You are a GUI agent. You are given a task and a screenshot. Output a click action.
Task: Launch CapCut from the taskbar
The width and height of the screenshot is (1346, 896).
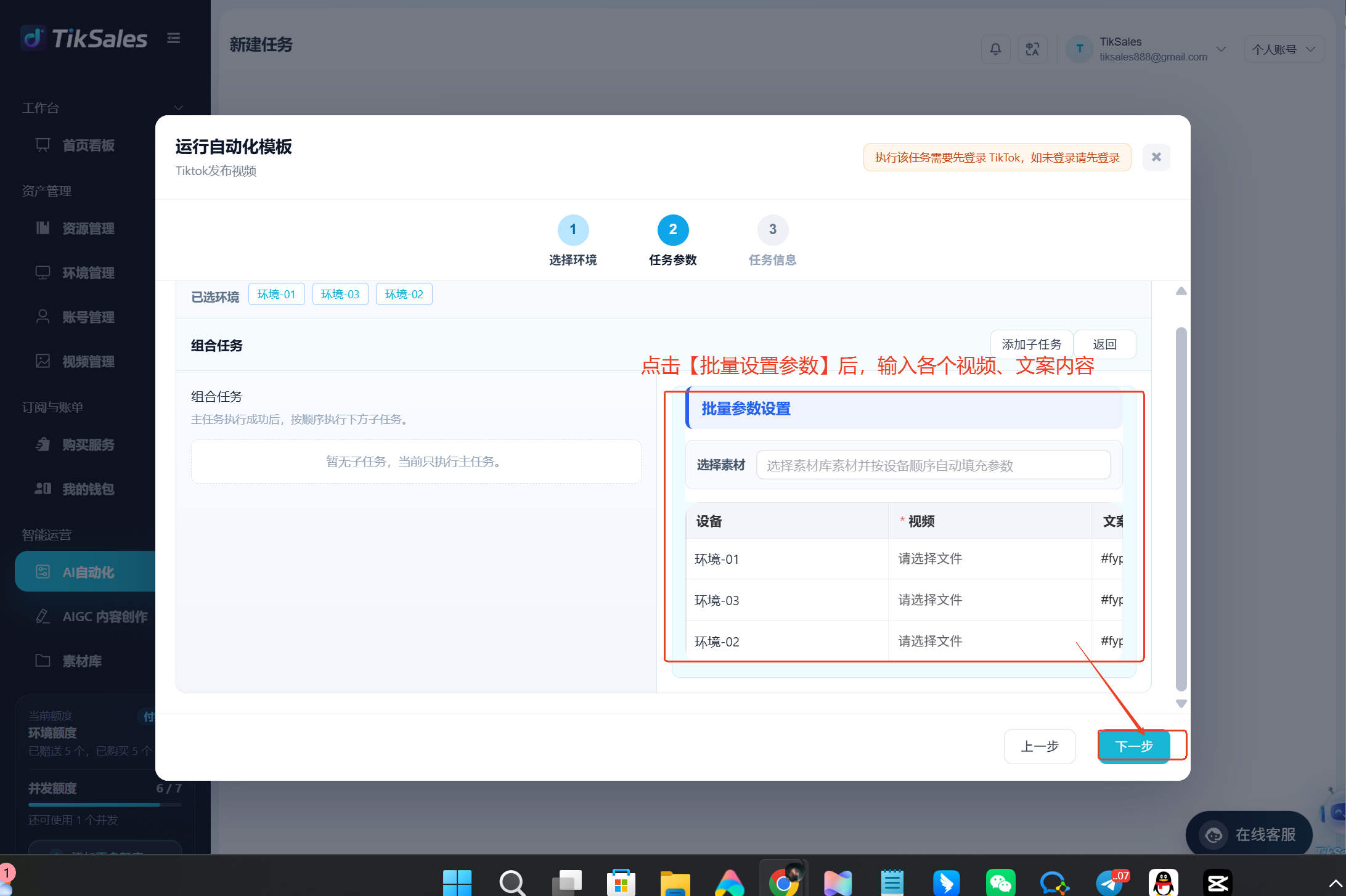click(x=1217, y=882)
